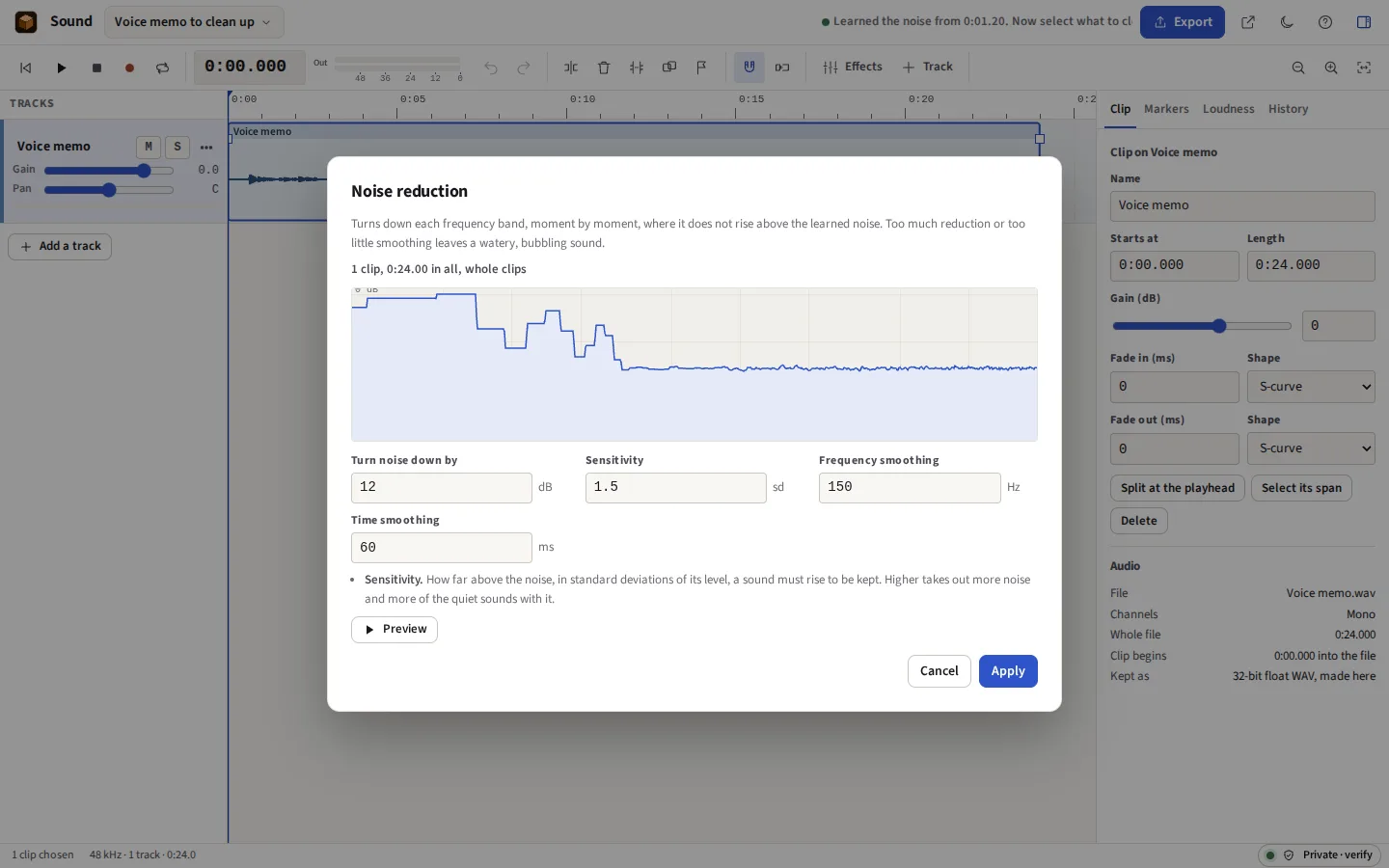Open the Fade out Shape dropdown
Viewport: 1389px width, 868px height.
pos(1311,448)
